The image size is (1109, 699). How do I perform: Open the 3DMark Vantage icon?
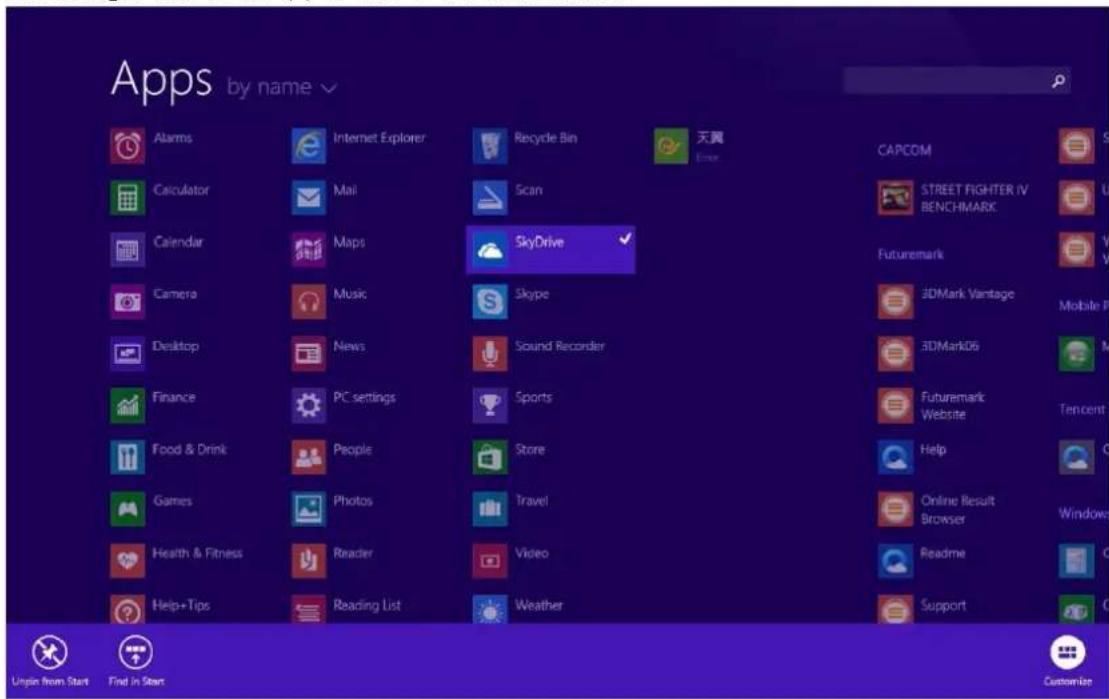click(x=895, y=302)
